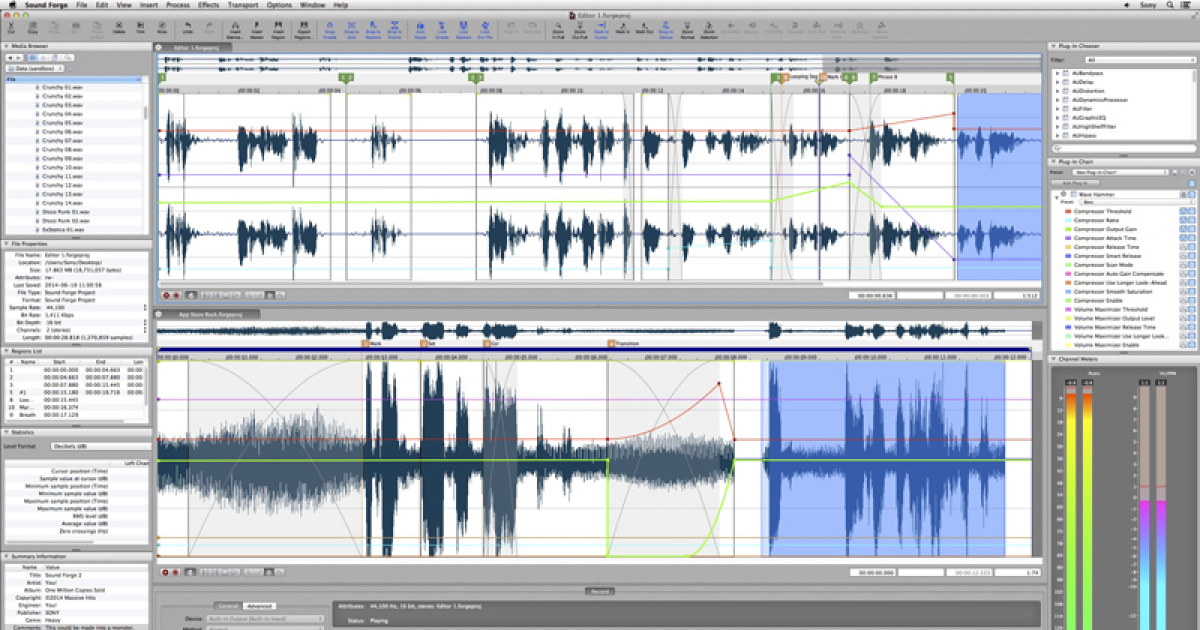Click the Mark Out toolbar icon
The width and height of the screenshot is (1200, 630).
tap(644, 28)
